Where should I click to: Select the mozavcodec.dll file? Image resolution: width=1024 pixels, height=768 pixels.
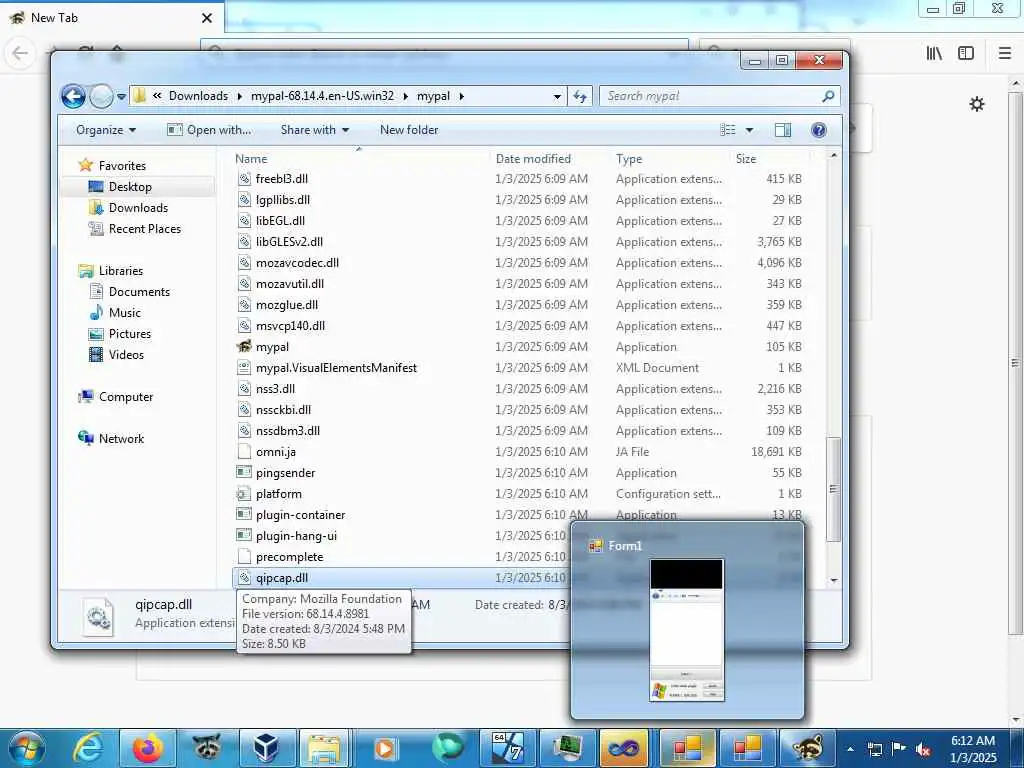pyautogui.click(x=297, y=263)
